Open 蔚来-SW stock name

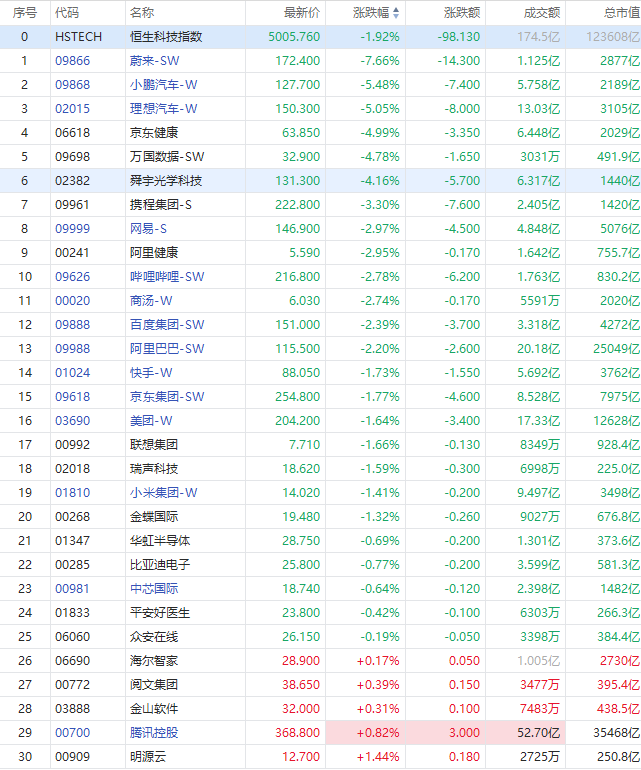click(x=155, y=61)
